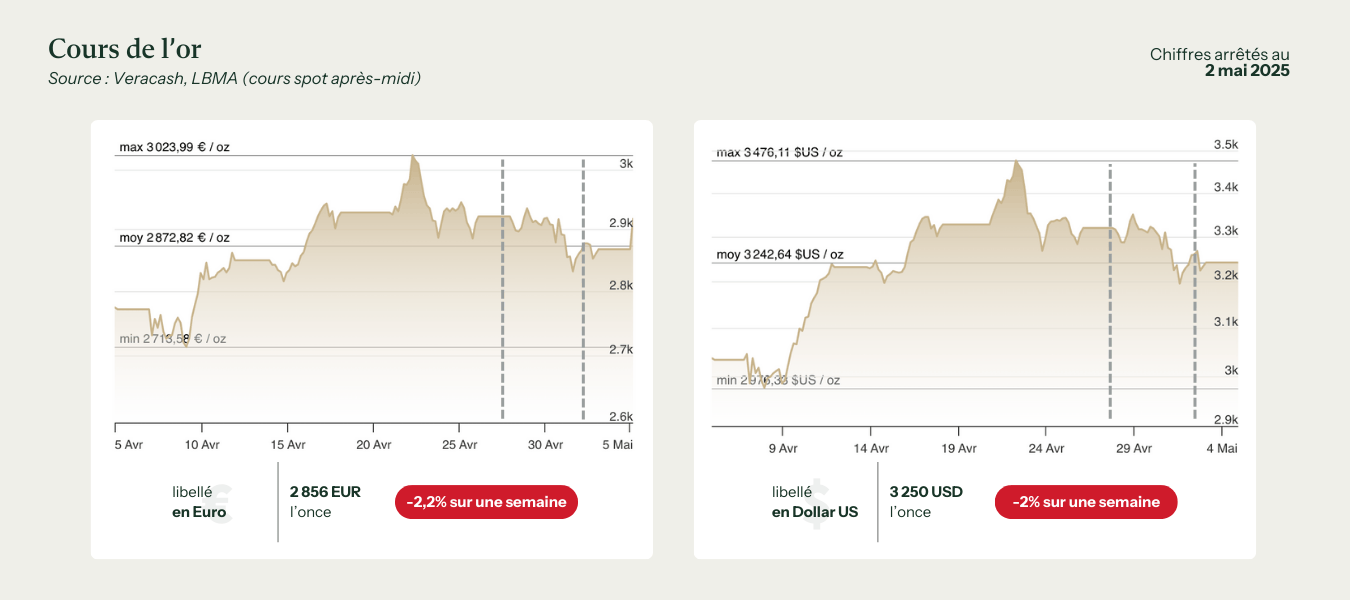1350x600 pixels.
Task: Click the "min 2 976,33 $US / oz" label
Action: point(777,380)
